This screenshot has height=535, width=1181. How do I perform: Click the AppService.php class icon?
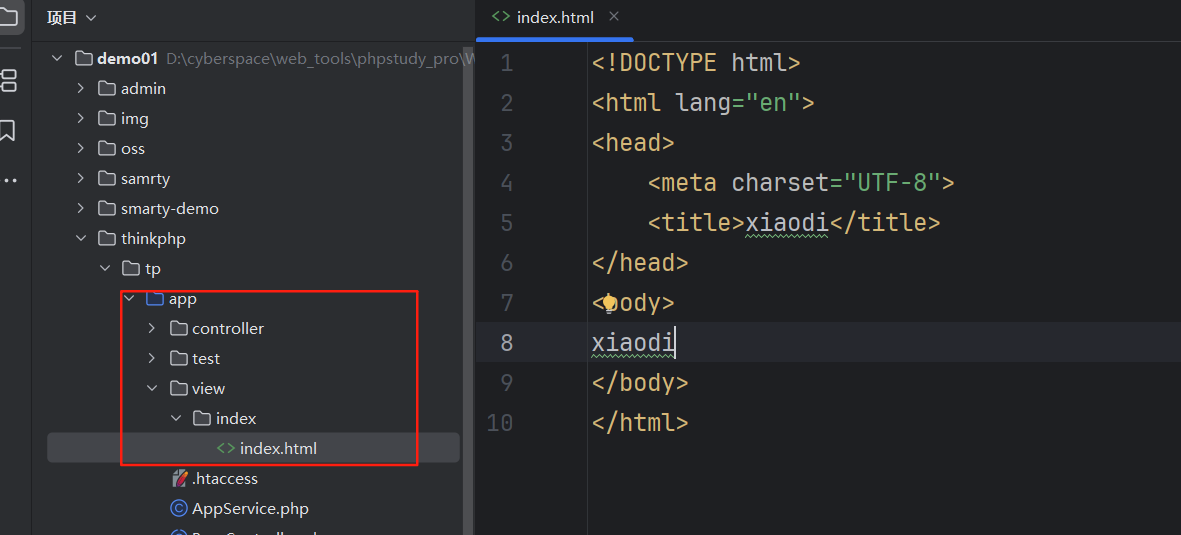tap(179, 509)
